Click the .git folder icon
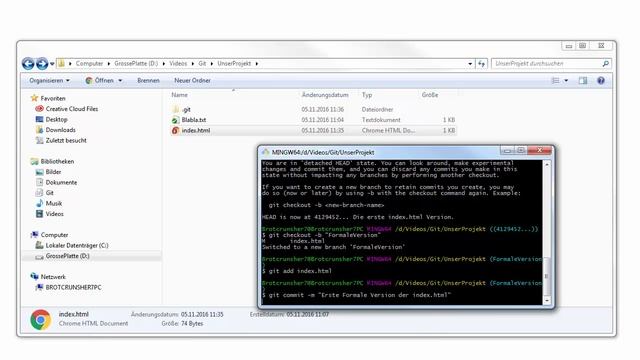Image resolution: width=640 pixels, height=360 pixels. click(176, 109)
